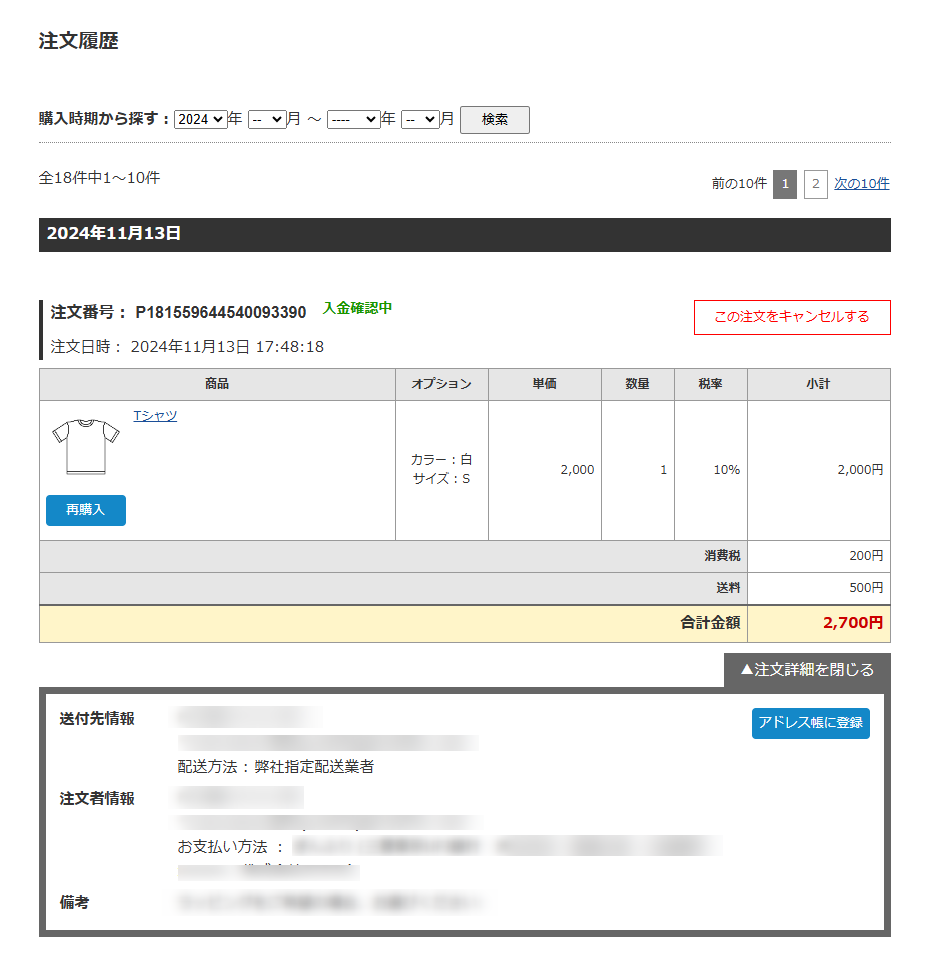Open the start month dropdown
The width and height of the screenshot is (932, 956).
point(267,119)
